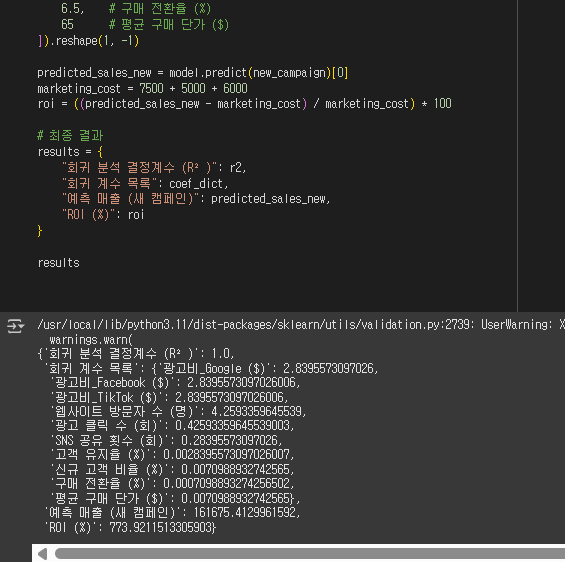Click the '# 최종 결과' comment
Viewport: 565px width, 562px height.
point(70,136)
